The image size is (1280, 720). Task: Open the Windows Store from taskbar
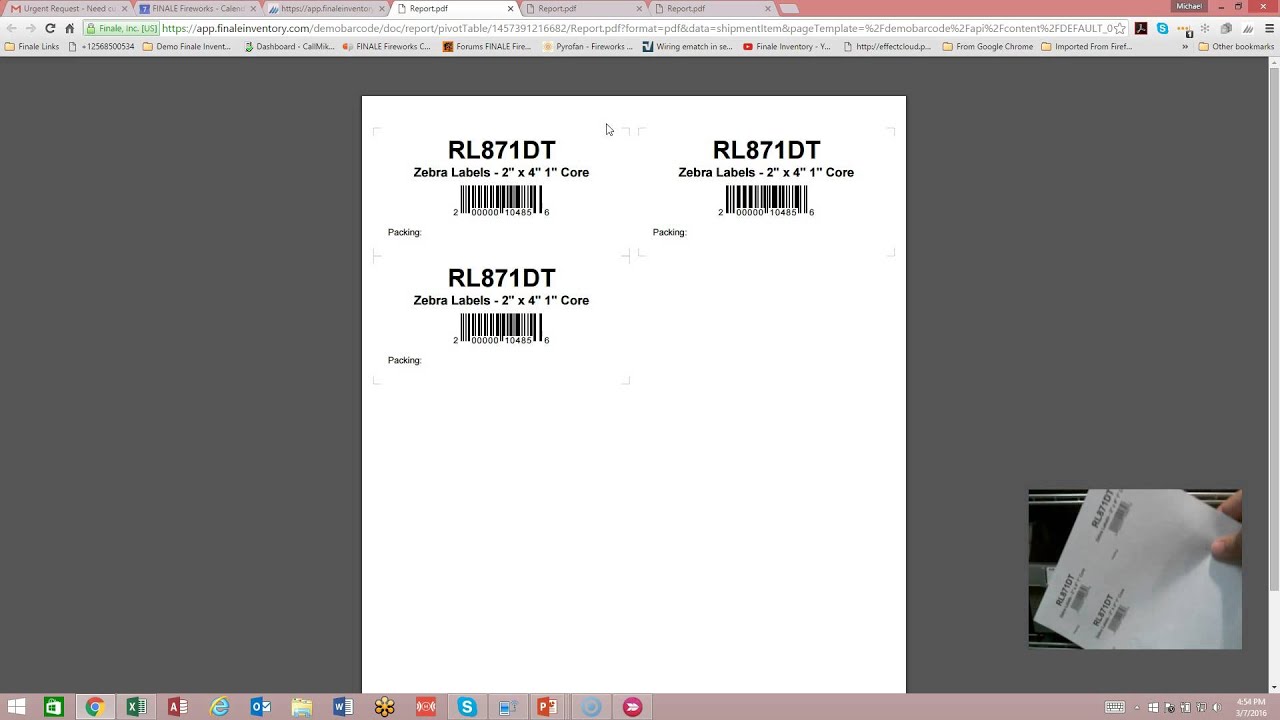tap(53, 707)
